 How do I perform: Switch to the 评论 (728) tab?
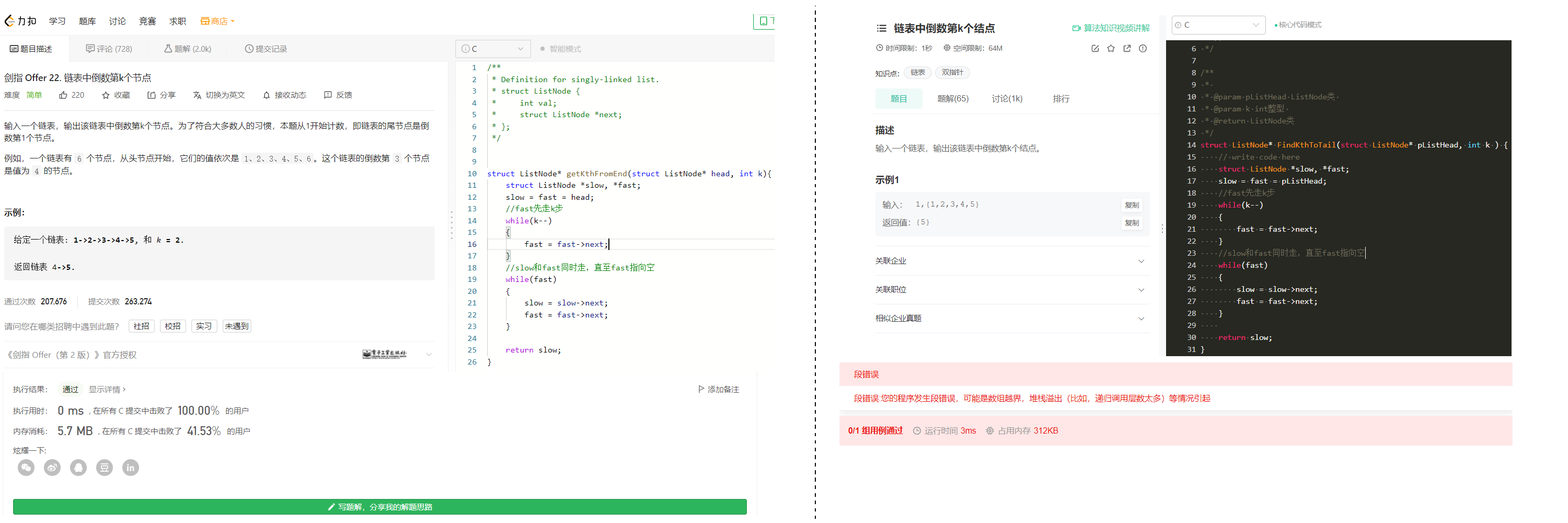pos(109,49)
